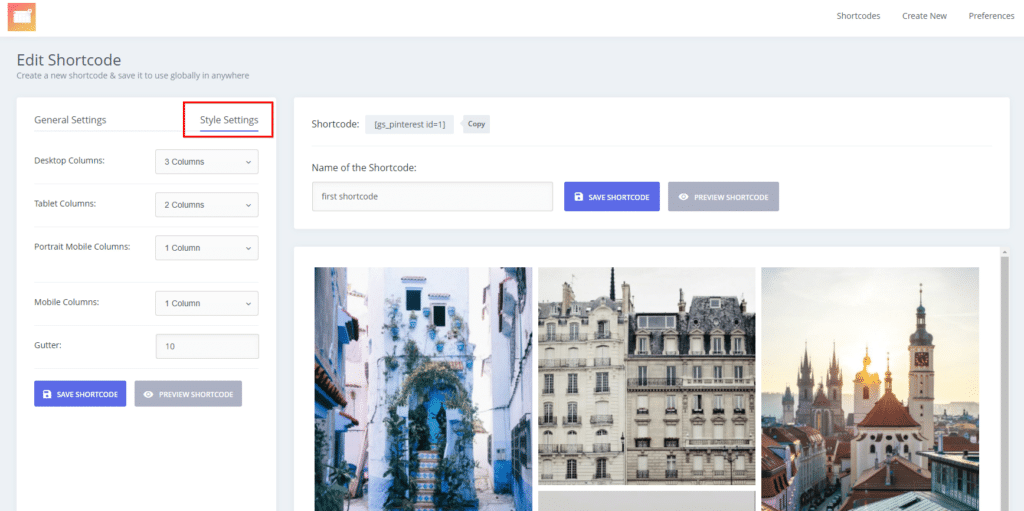This screenshot has width=1024, height=511.
Task: Click Preview Shortcode next to the name field
Action: coord(724,197)
